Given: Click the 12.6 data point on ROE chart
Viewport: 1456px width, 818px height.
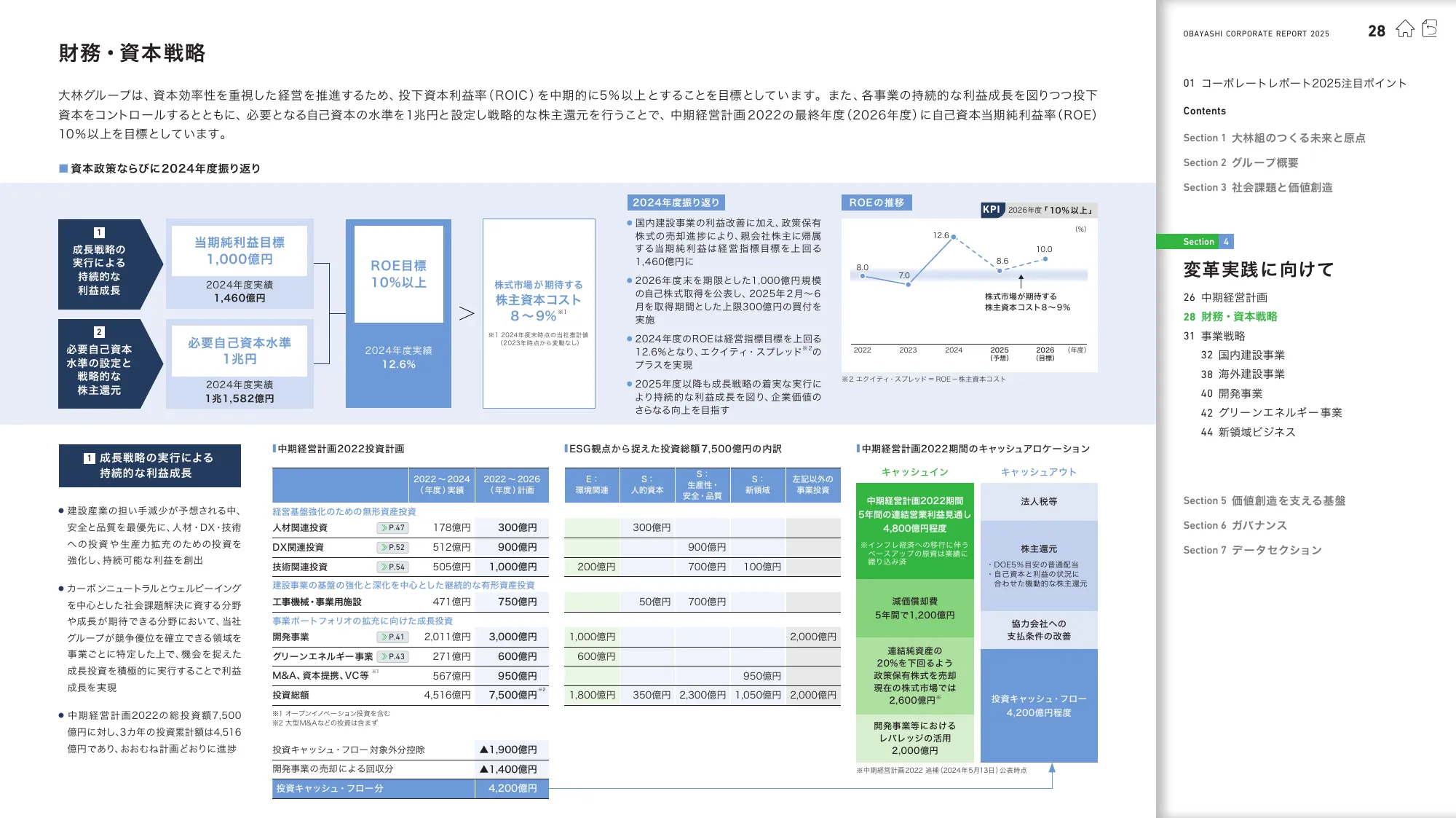Looking at the screenshot, I should (x=953, y=237).
